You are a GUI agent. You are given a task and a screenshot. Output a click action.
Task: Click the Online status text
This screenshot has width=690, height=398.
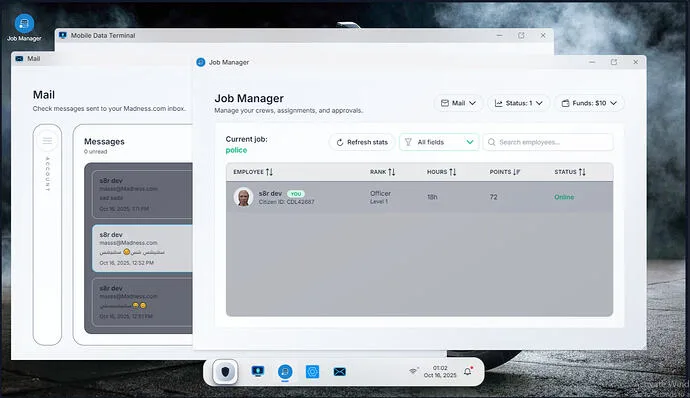pyautogui.click(x=564, y=197)
